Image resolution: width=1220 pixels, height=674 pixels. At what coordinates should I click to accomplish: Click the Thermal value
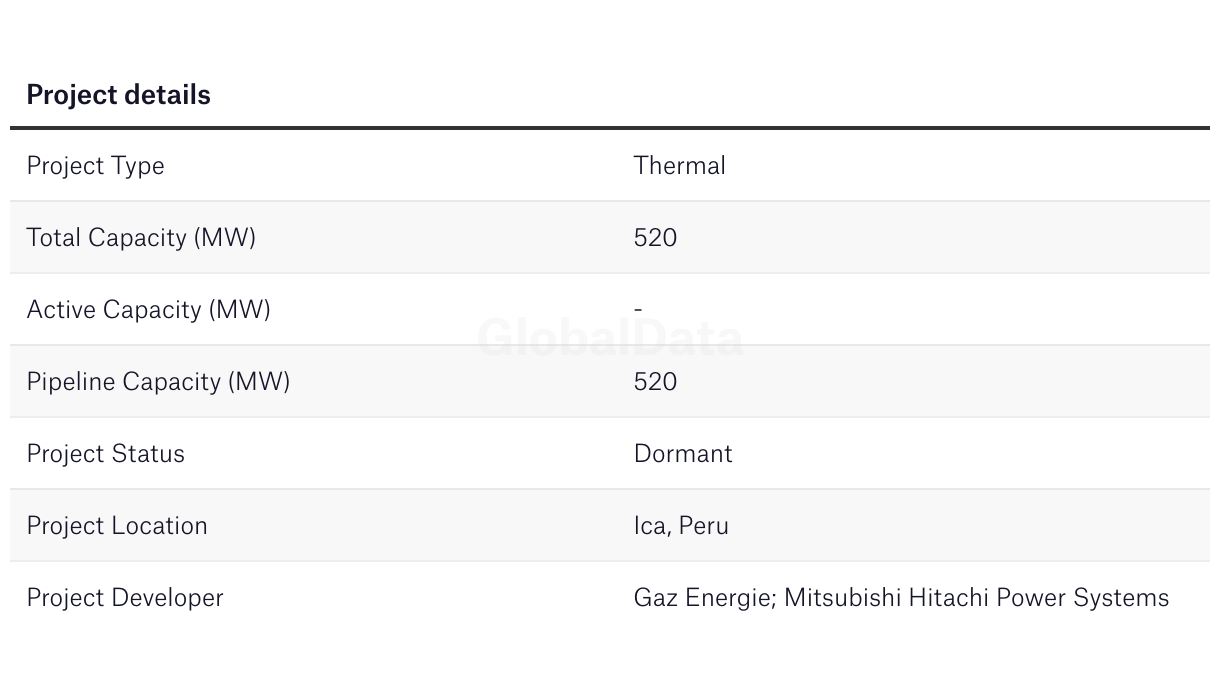[680, 165]
